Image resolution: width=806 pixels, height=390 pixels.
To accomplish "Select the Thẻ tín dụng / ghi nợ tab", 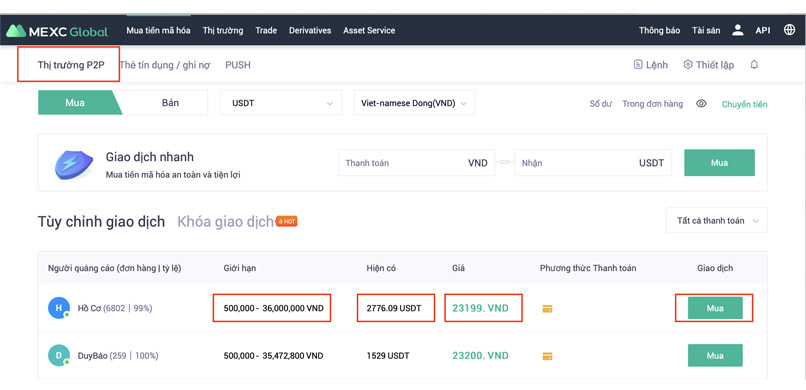I will pyautogui.click(x=165, y=65).
